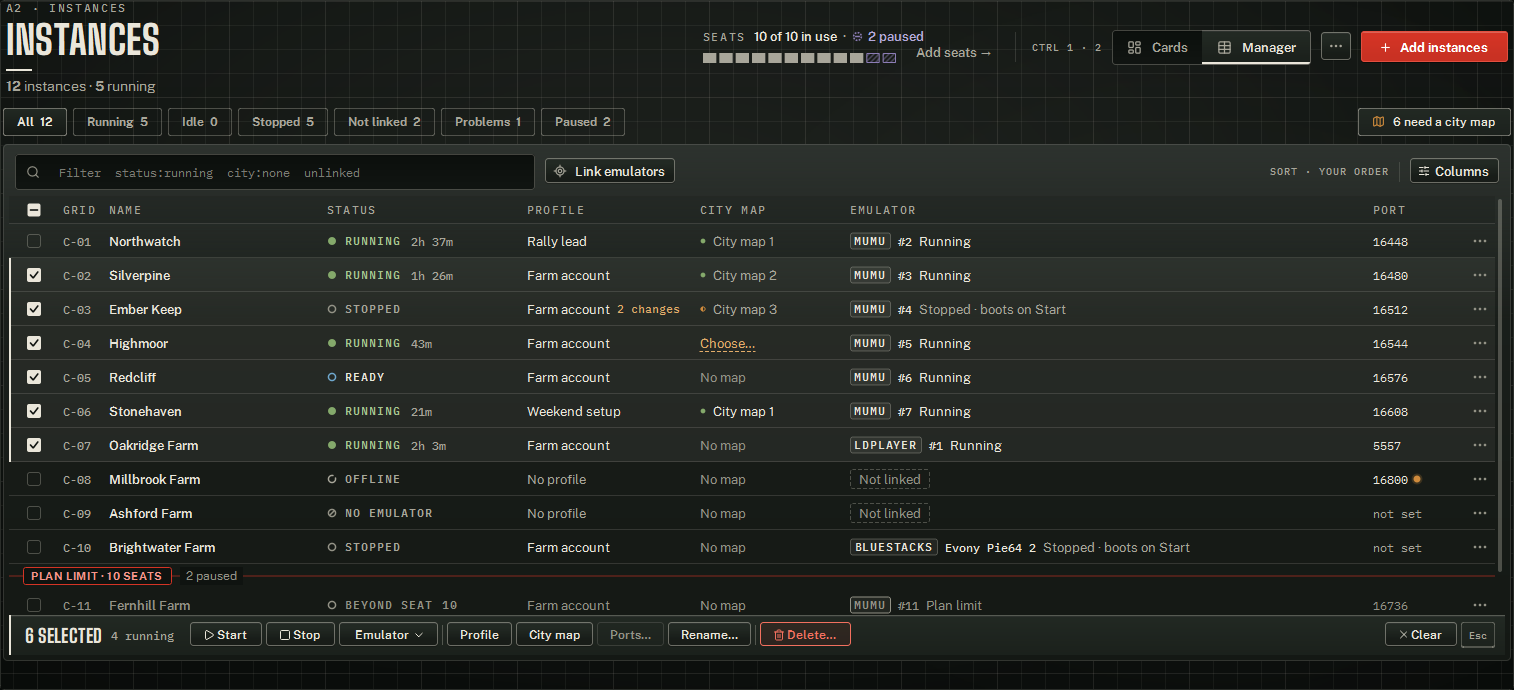Click the row menu dots for Northwatch
Viewport: 1514px width, 690px height.
click(x=1479, y=241)
